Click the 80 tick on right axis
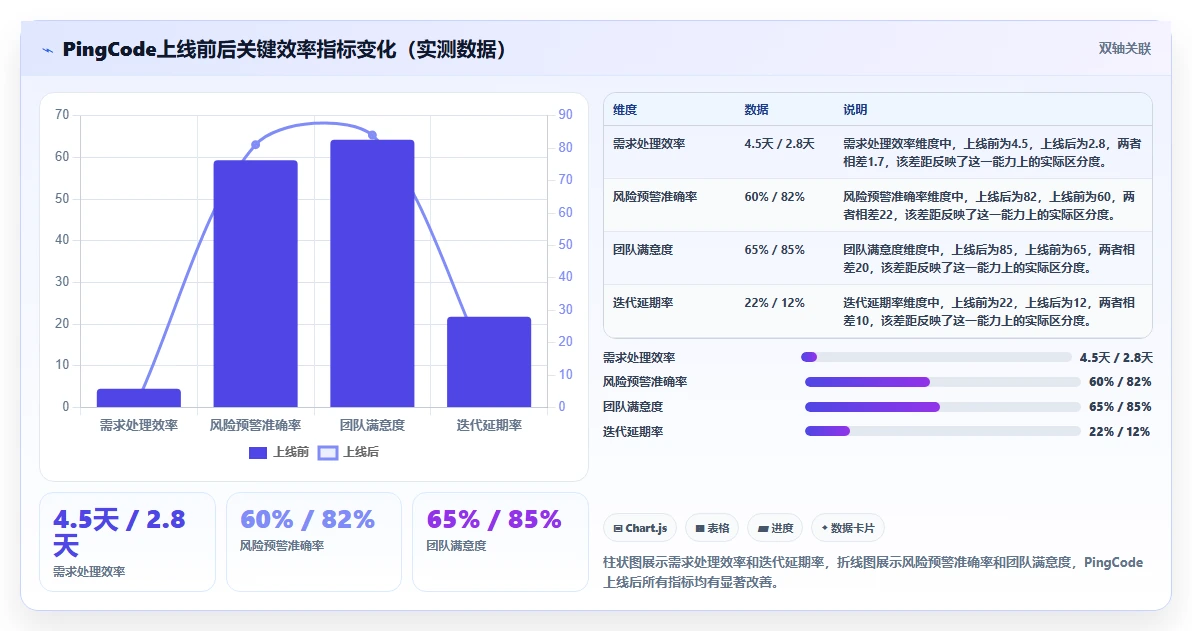This screenshot has width=1192, height=631. (x=566, y=147)
